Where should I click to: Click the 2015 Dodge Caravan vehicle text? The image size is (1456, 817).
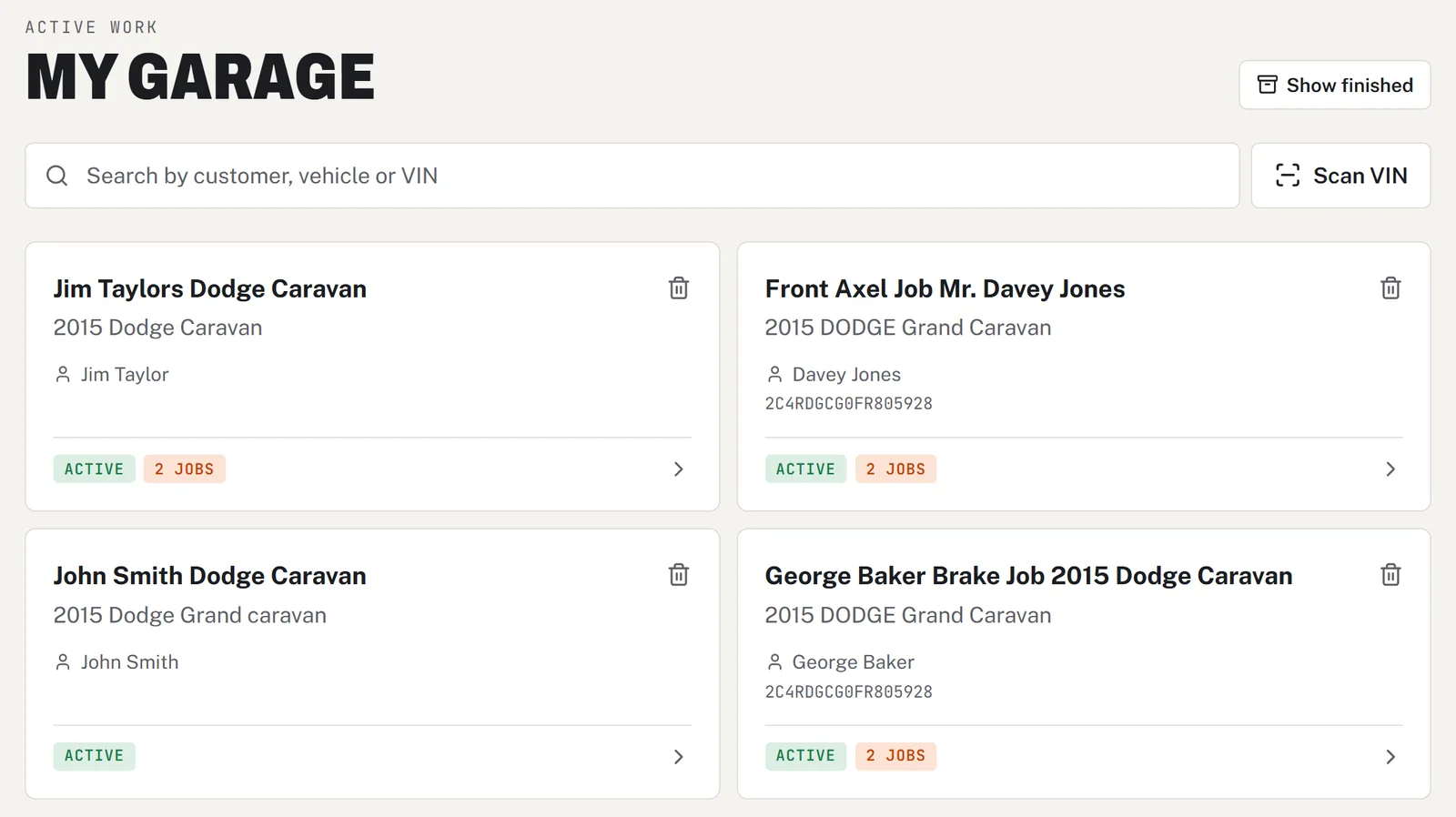pyautogui.click(x=157, y=328)
